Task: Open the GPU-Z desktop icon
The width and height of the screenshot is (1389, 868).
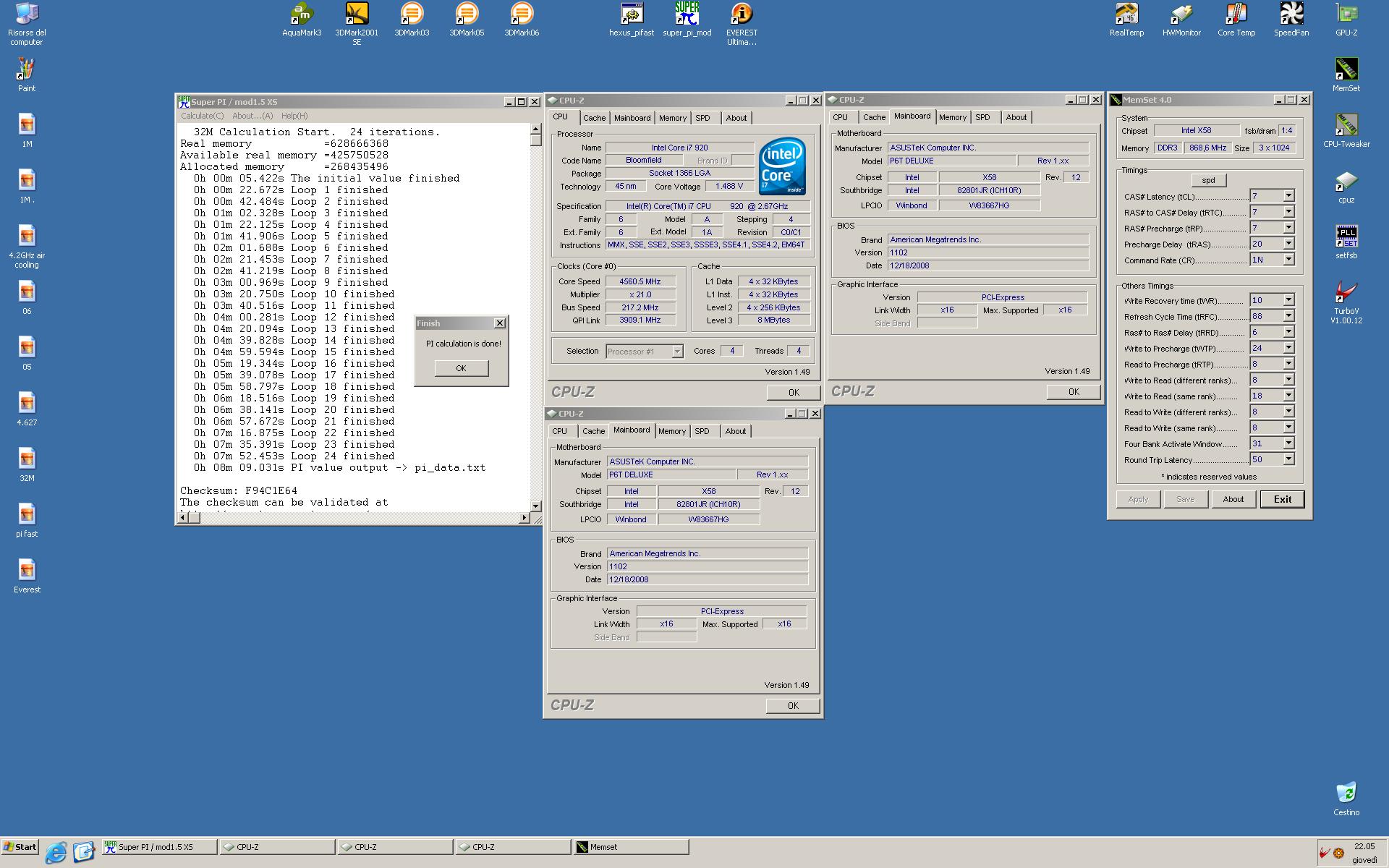Action: pyautogui.click(x=1346, y=20)
